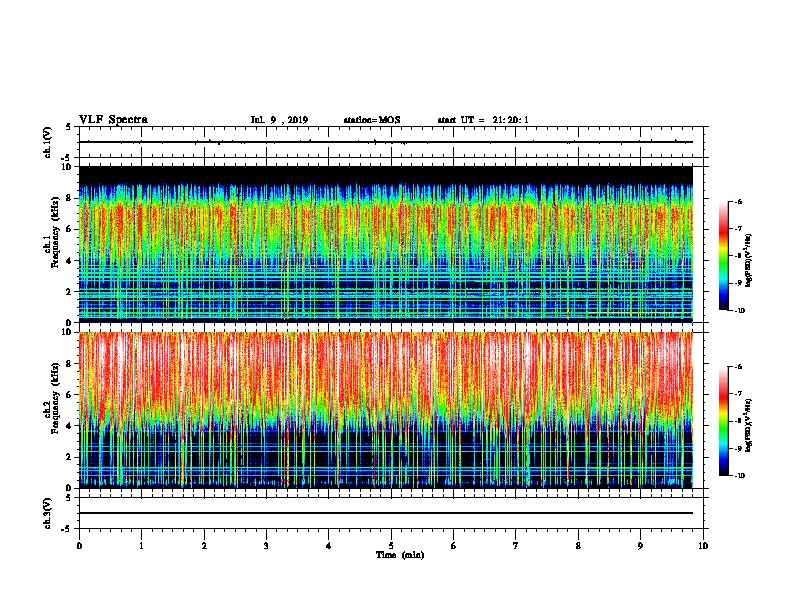This screenshot has width=792, height=612.
Task: Select the "start UT = 21:20:1" text
Action: pyautogui.click(x=483, y=120)
